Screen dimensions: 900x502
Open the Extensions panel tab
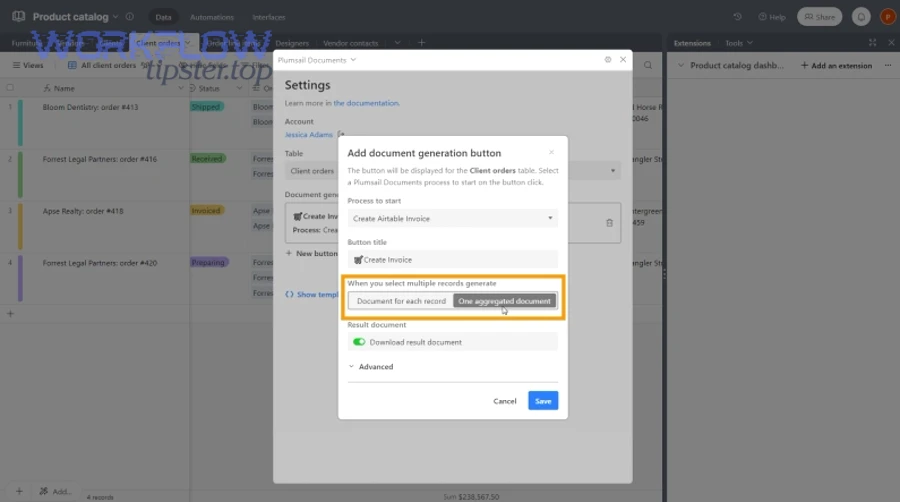692,43
